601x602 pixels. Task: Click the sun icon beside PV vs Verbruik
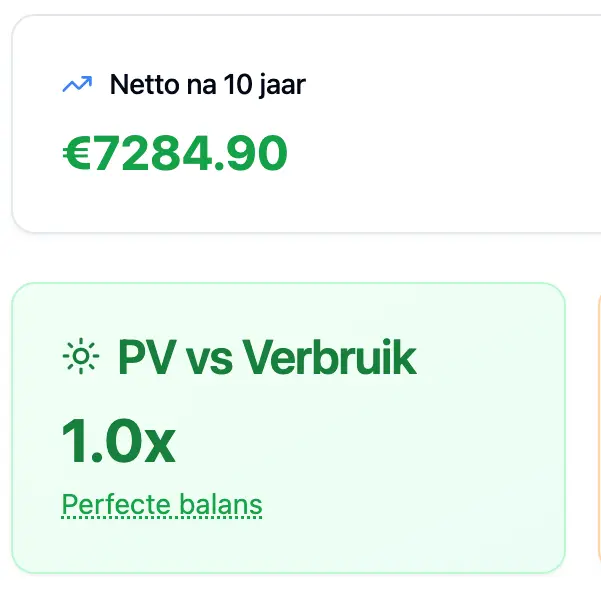(x=80, y=356)
